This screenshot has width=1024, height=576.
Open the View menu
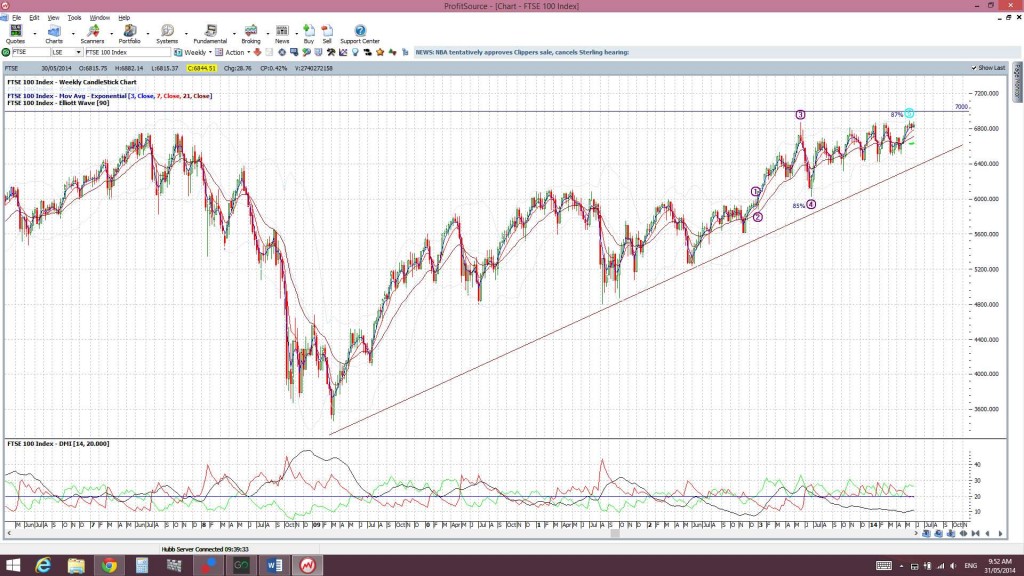[x=54, y=18]
